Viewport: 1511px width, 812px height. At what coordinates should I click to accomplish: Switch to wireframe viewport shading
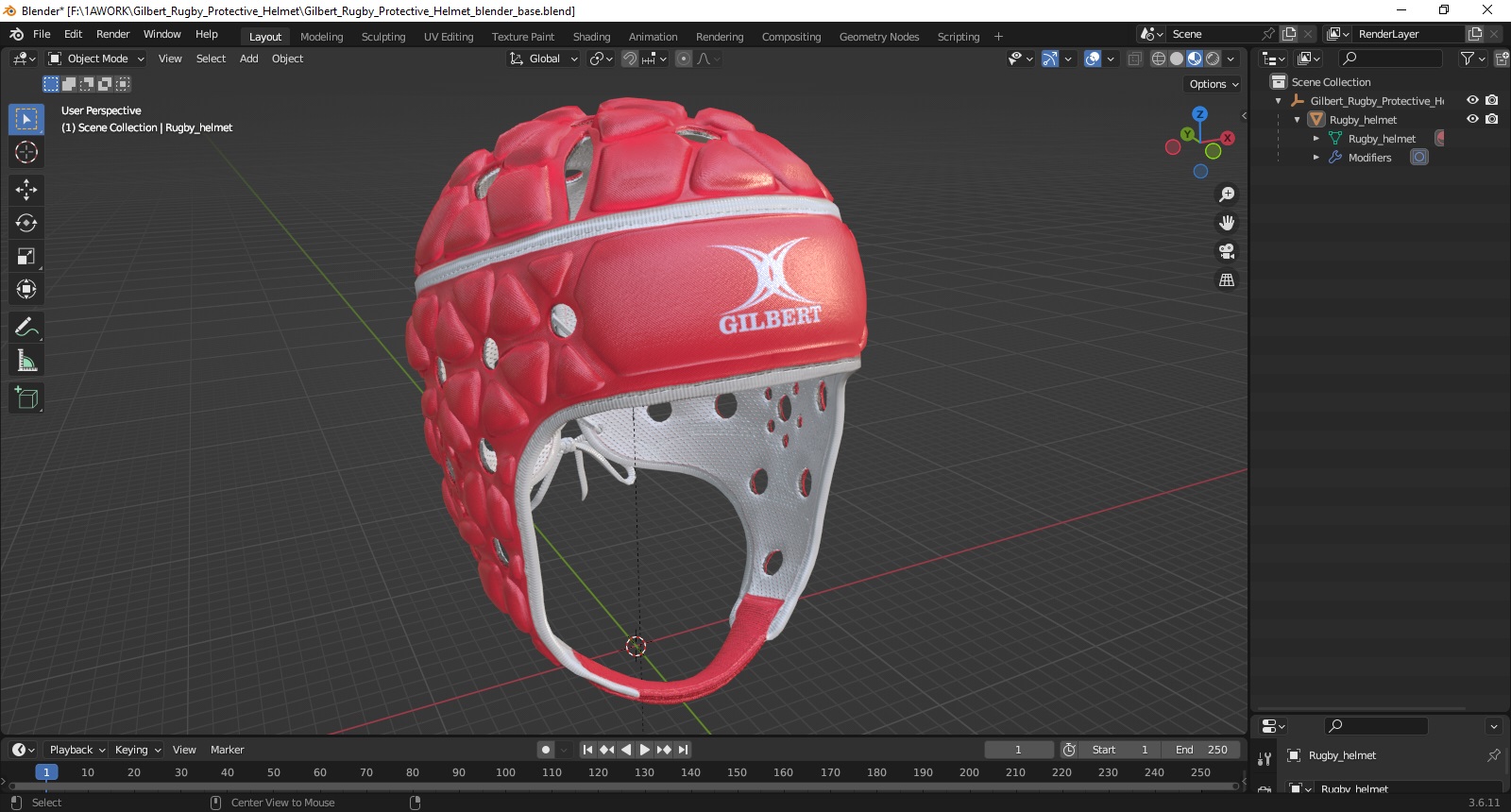[1159, 59]
